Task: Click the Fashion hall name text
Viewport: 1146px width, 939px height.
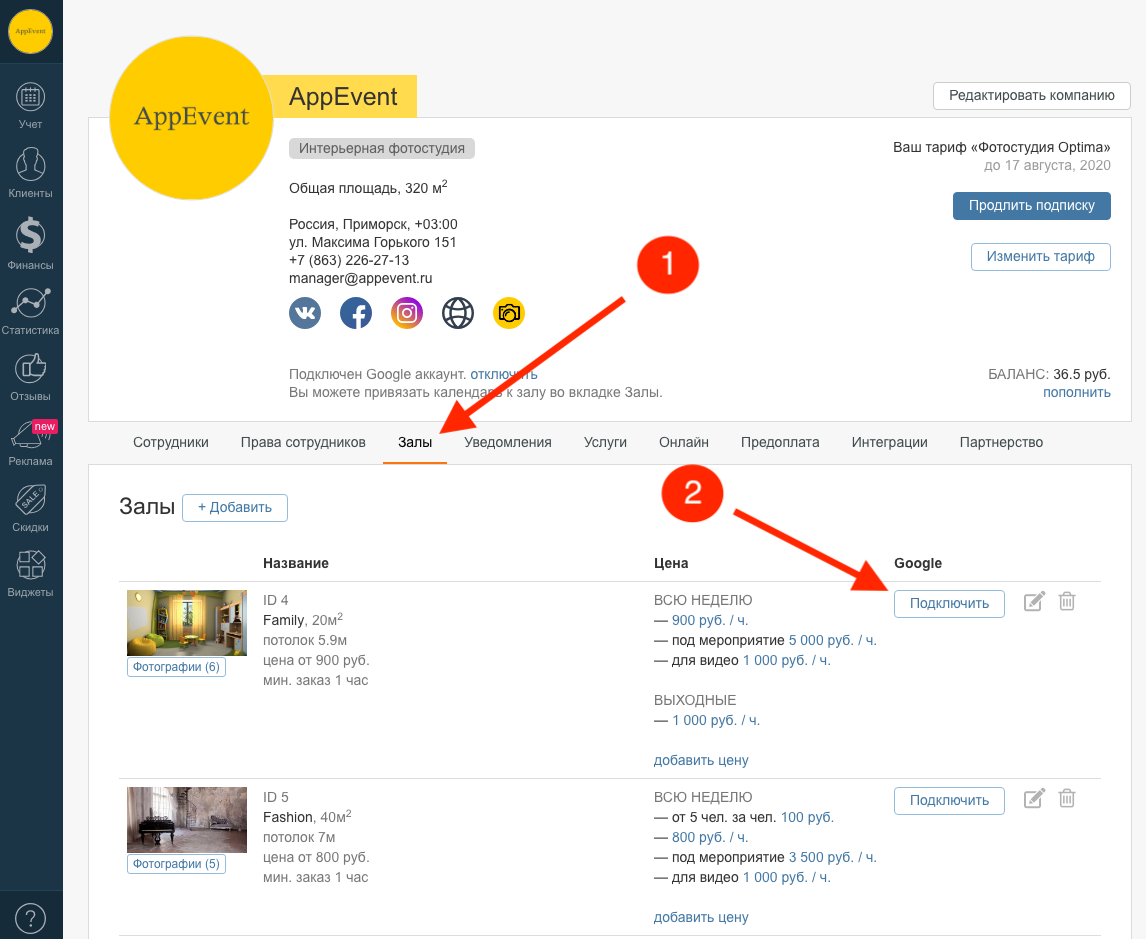Action: (288, 817)
